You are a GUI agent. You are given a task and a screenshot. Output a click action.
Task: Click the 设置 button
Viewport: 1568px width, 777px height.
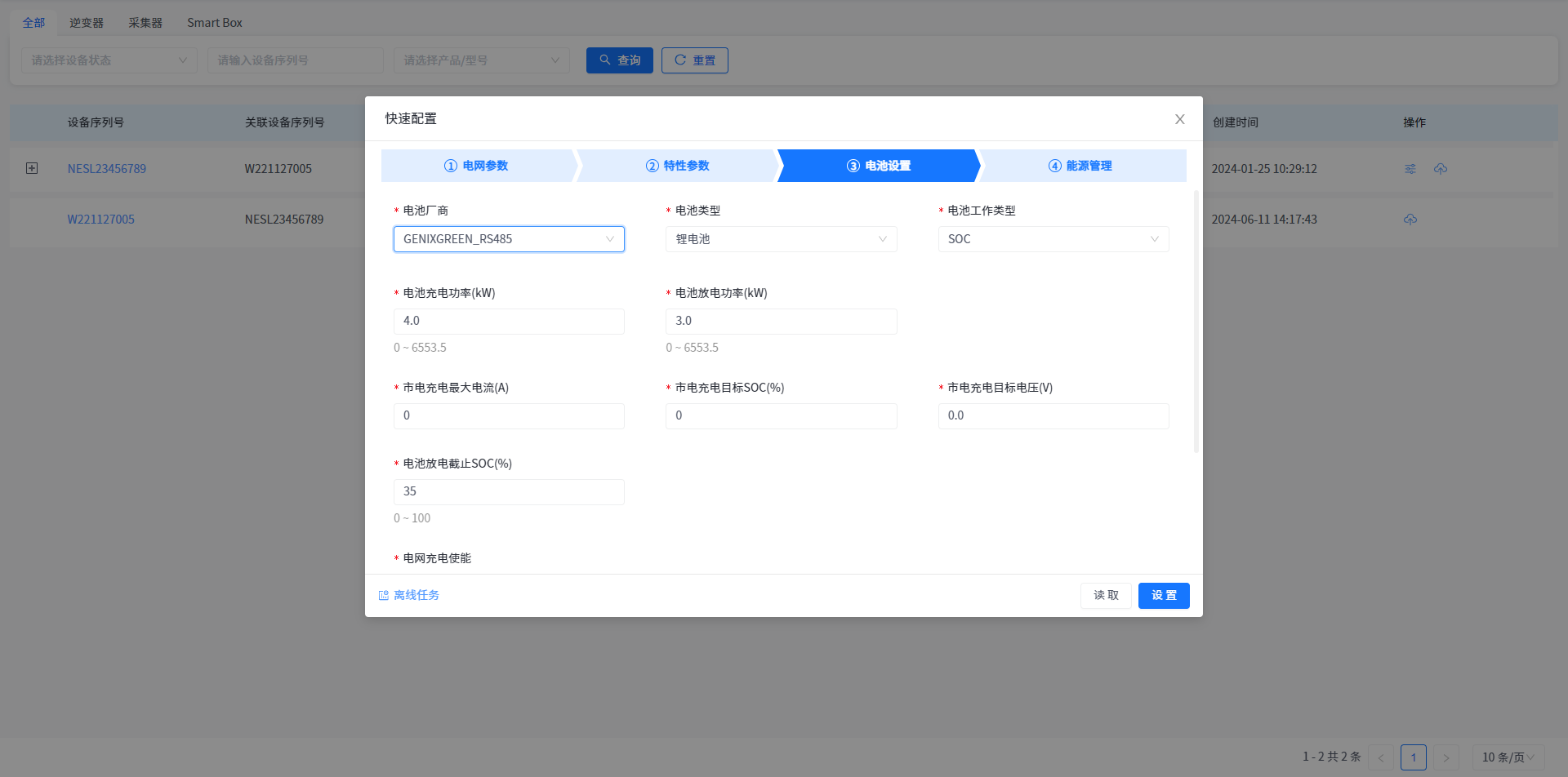point(1164,596)
